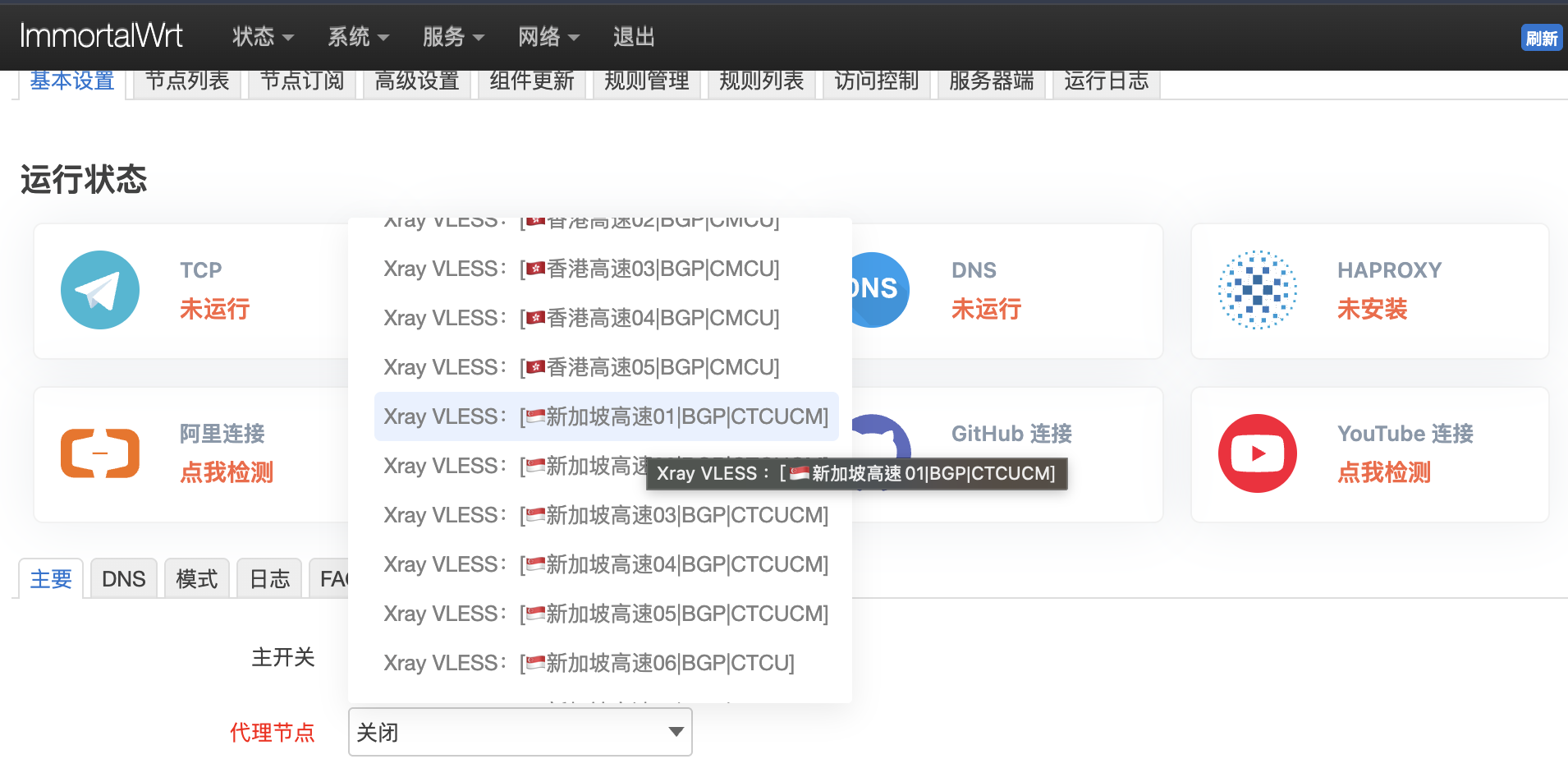Click the HAPROXY dotted logo icon
Viewport: 1568px width, 782px height.
pyautogui.click(x=1258, y=290)
